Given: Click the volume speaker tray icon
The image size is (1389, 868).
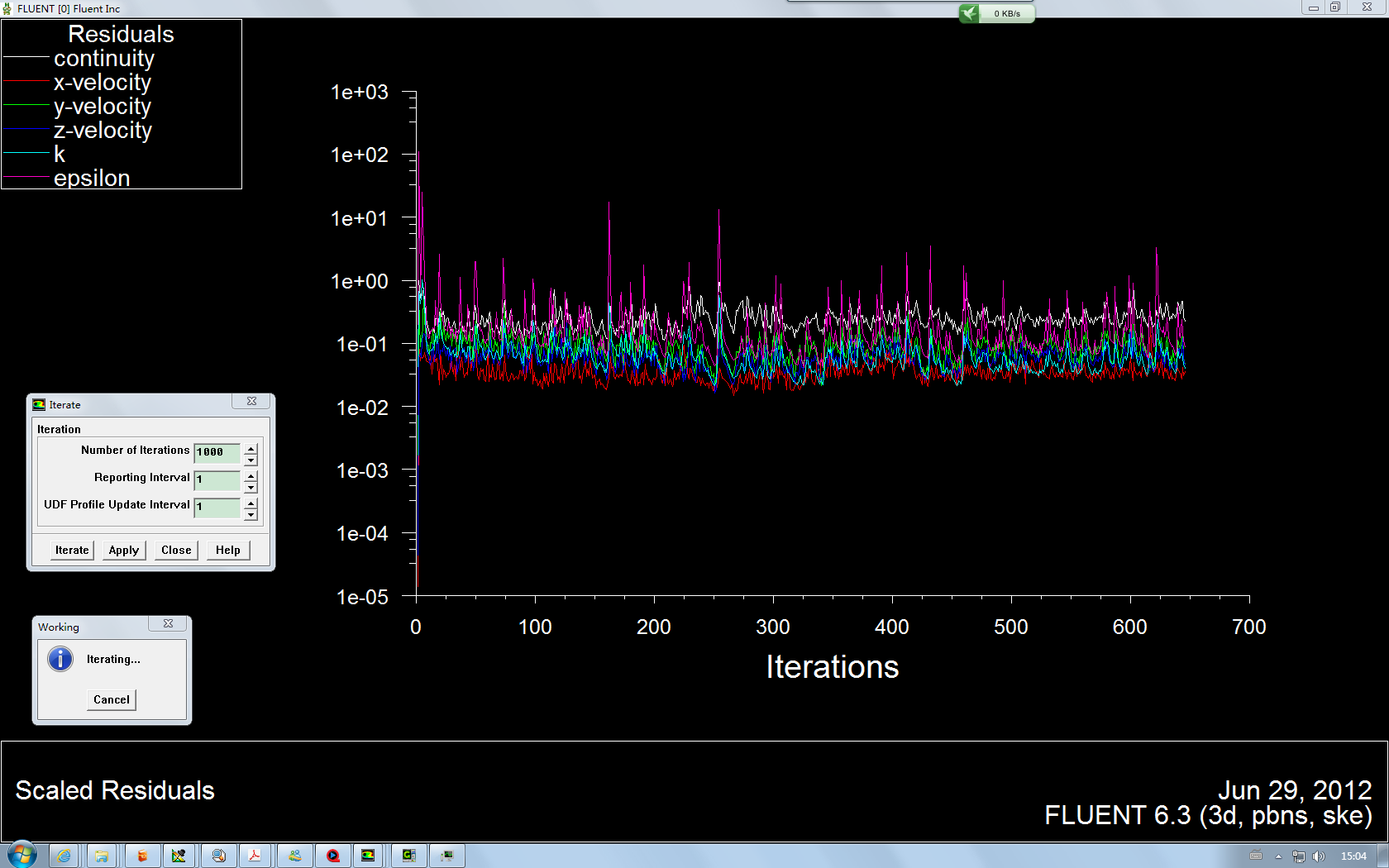Looking at the screenshot, I should coord(1318,856).
